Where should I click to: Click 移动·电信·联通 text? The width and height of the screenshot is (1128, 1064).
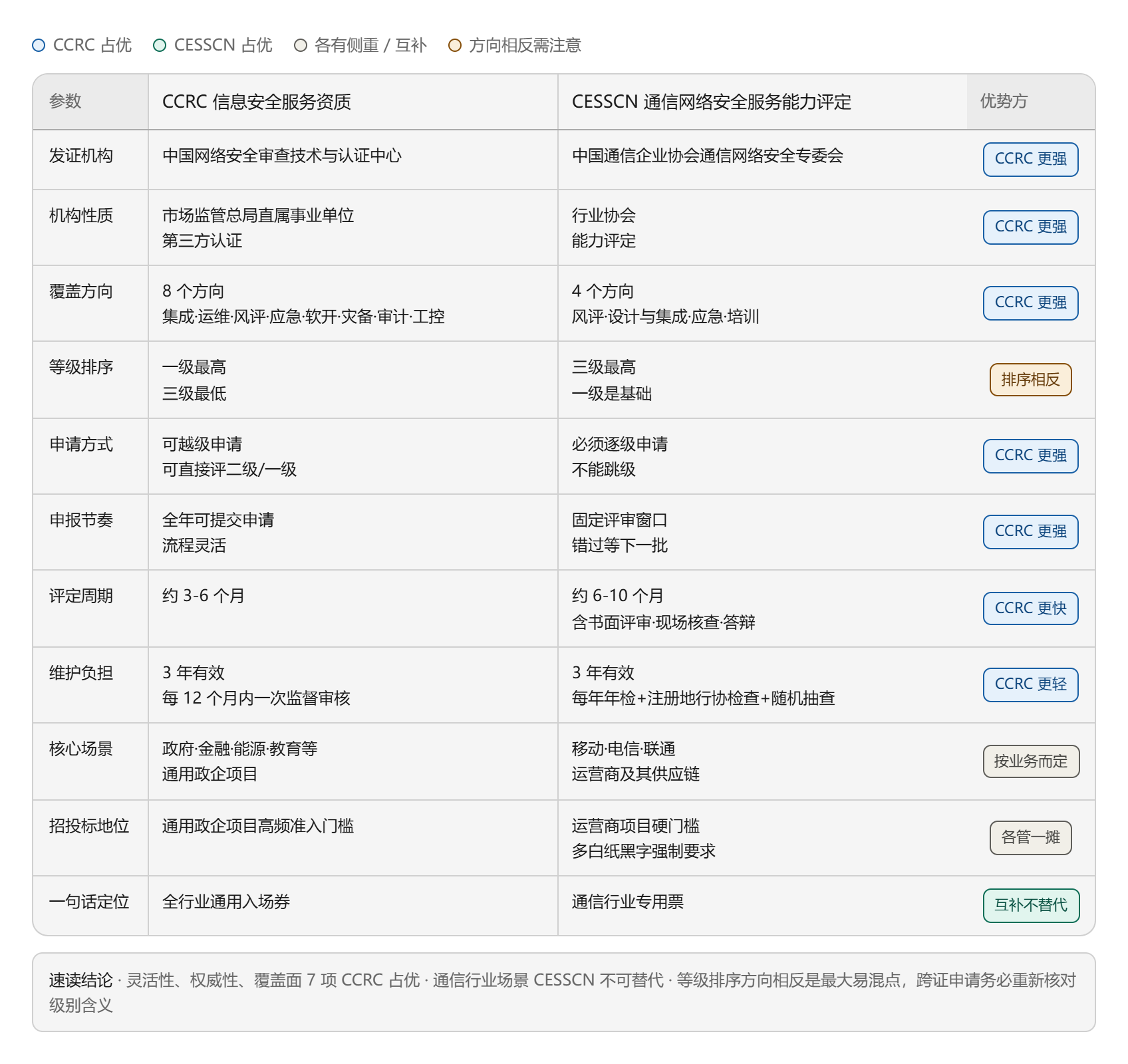[624, 749]
